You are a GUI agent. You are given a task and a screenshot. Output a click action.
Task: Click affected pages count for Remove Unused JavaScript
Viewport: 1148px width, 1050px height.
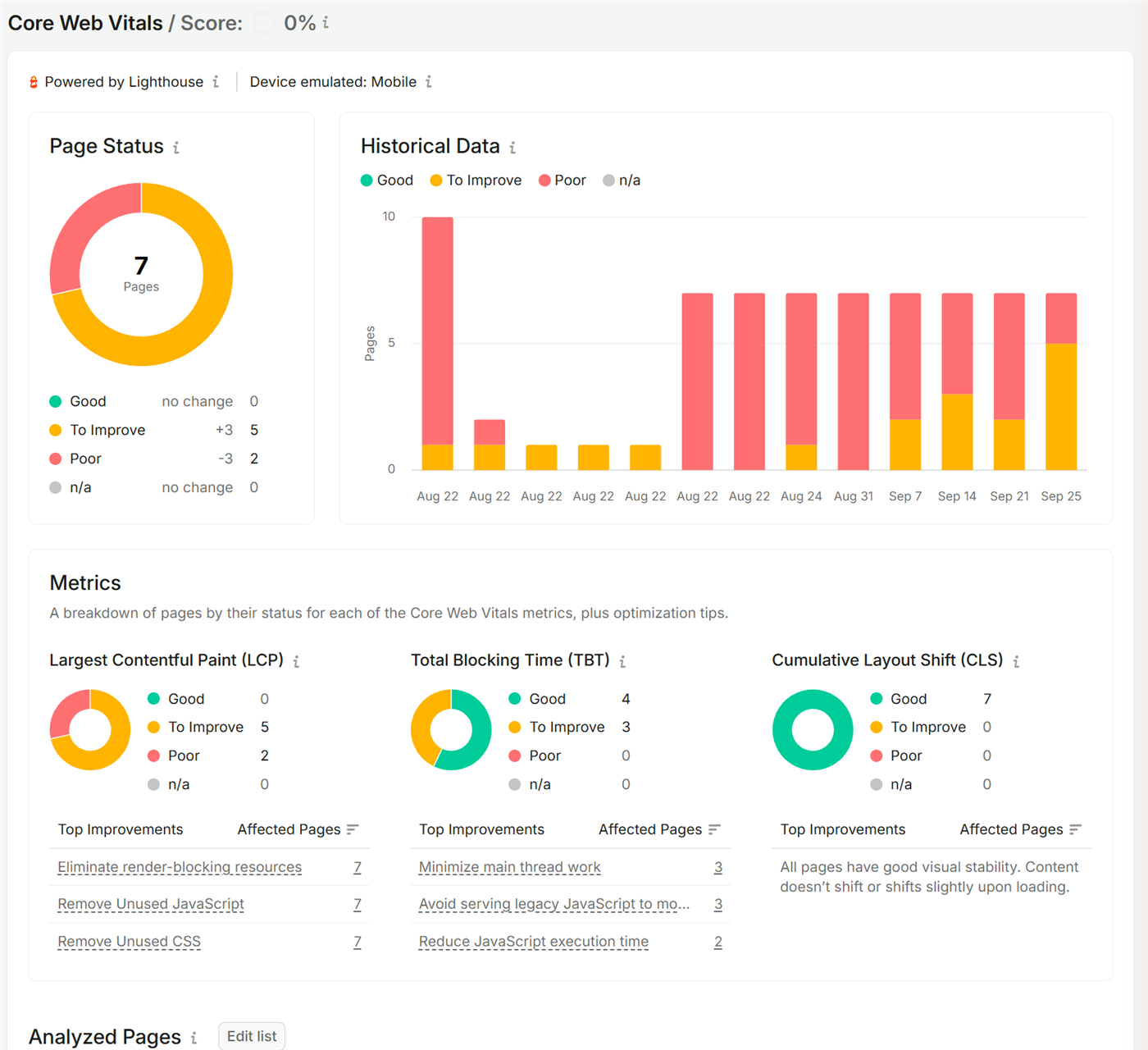(358, 904)
